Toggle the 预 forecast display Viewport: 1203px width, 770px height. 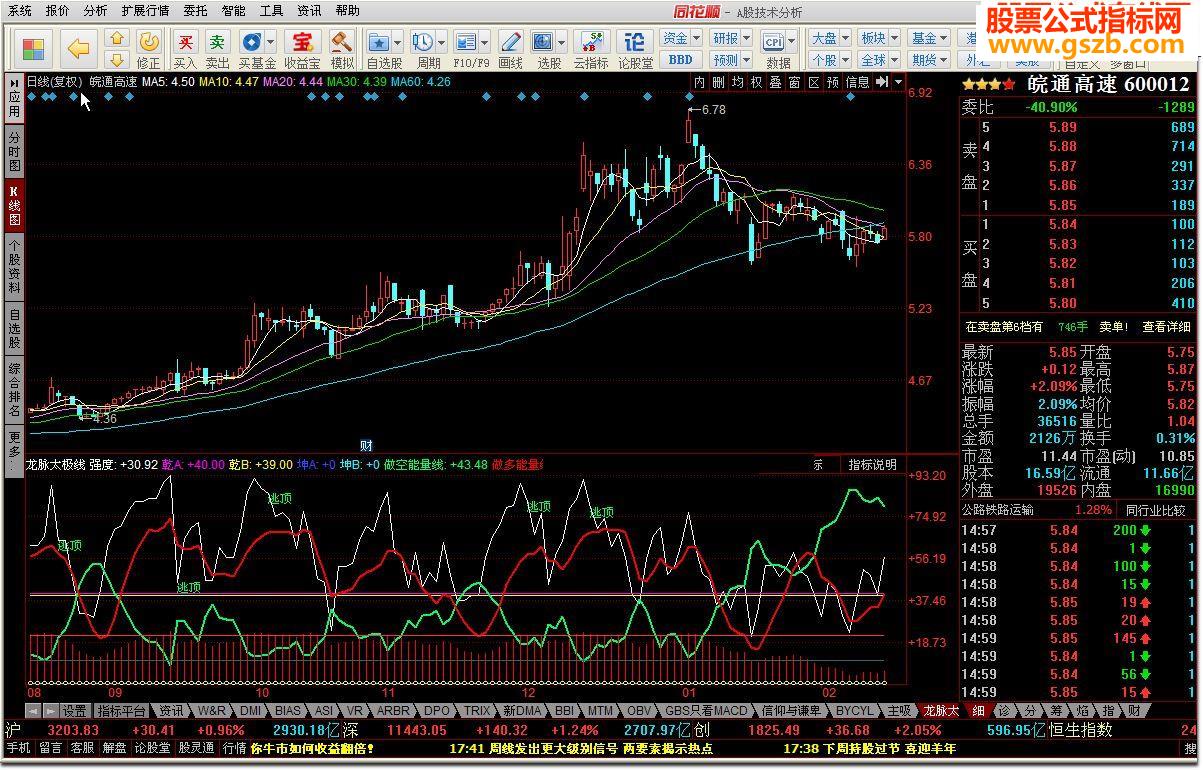tap(833, 82)
